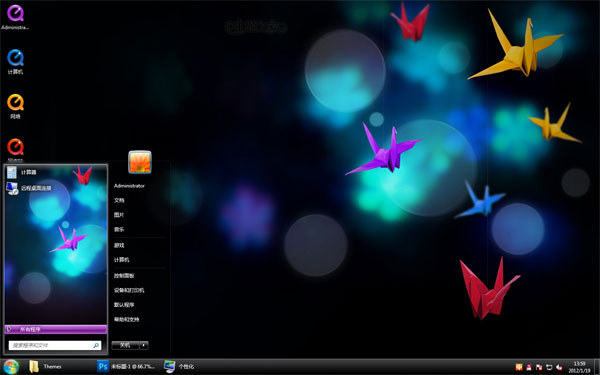Click the Show Desktop strip
The height and width of the screenshot is (375, 600).
(597, 367)
